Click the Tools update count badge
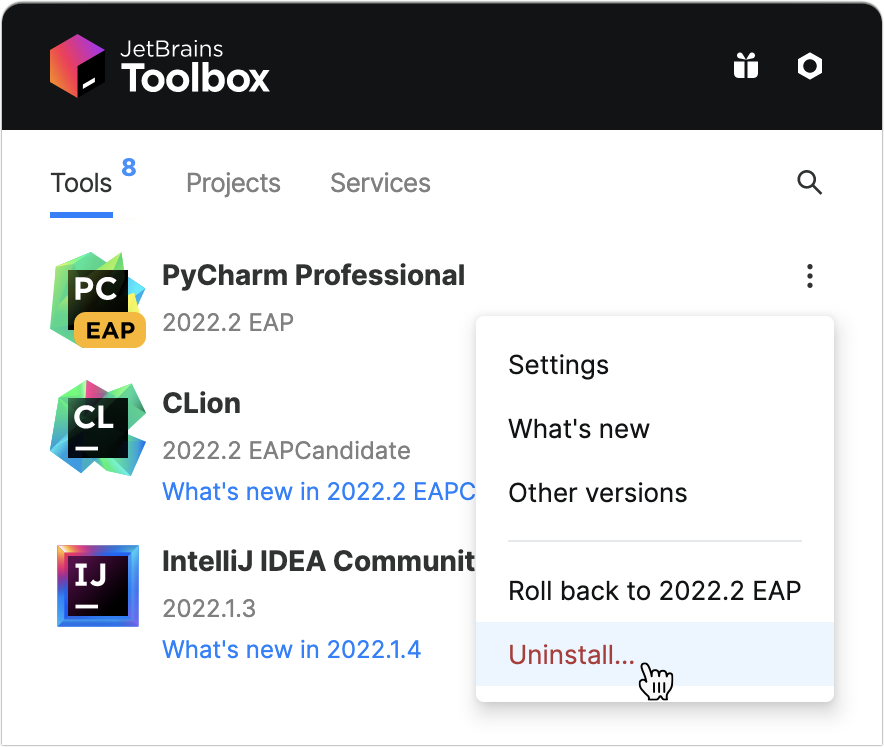This screenshot has width=884, height=747. (x=129, y=168)
